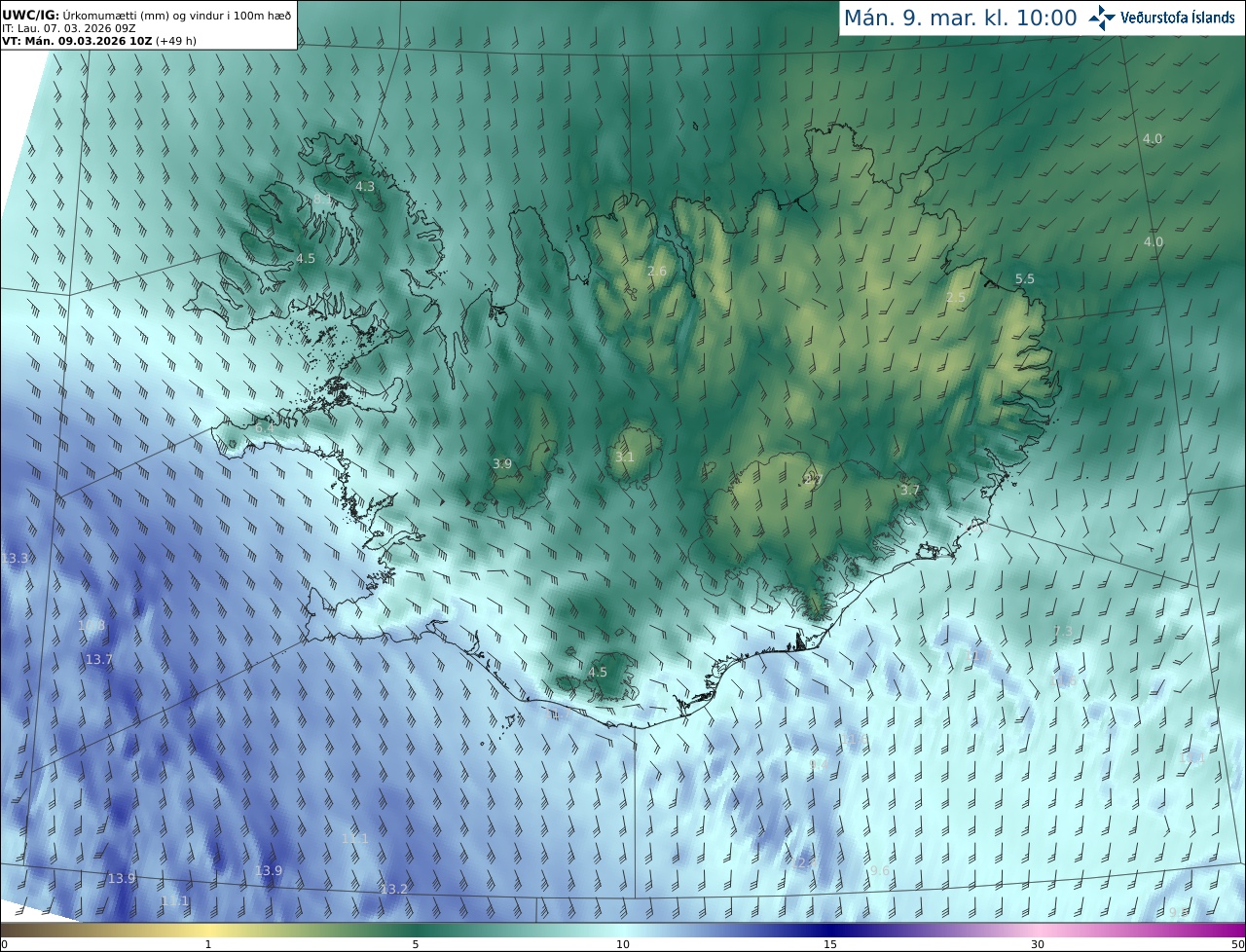Click the 13.3 value on the map

click(x=15, y=558)
